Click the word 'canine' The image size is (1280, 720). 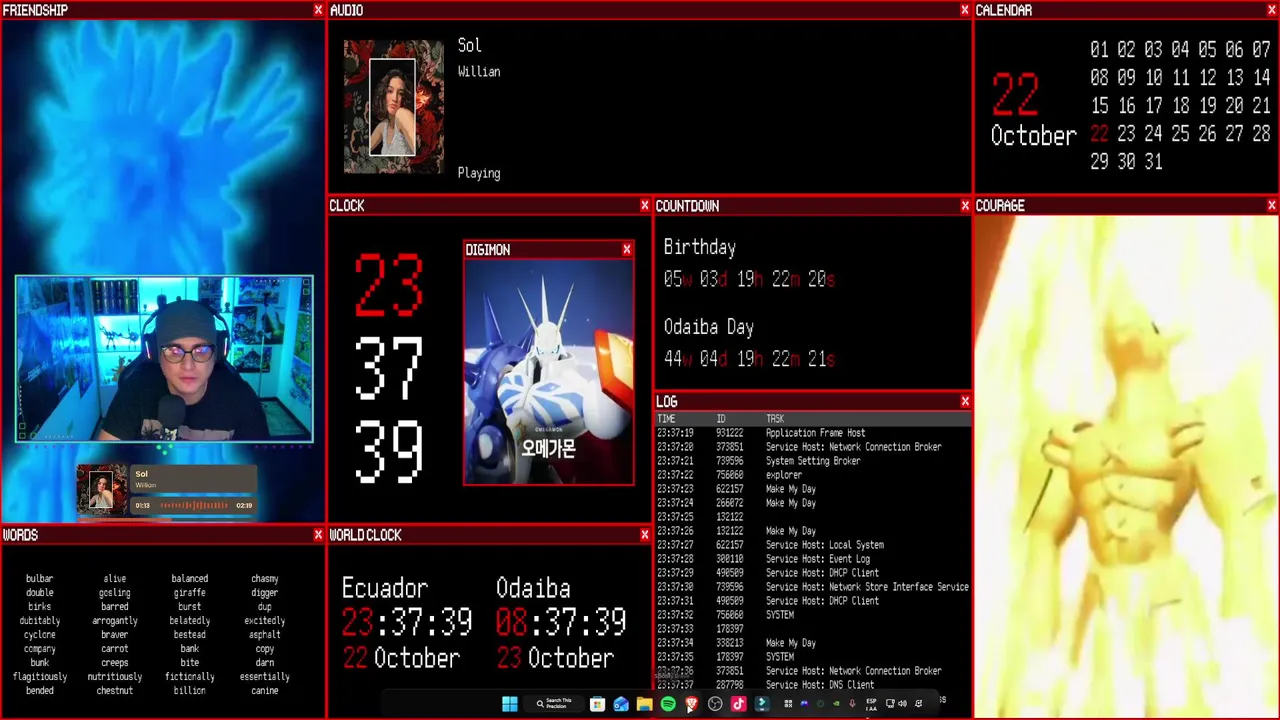[x=264, y=691]
